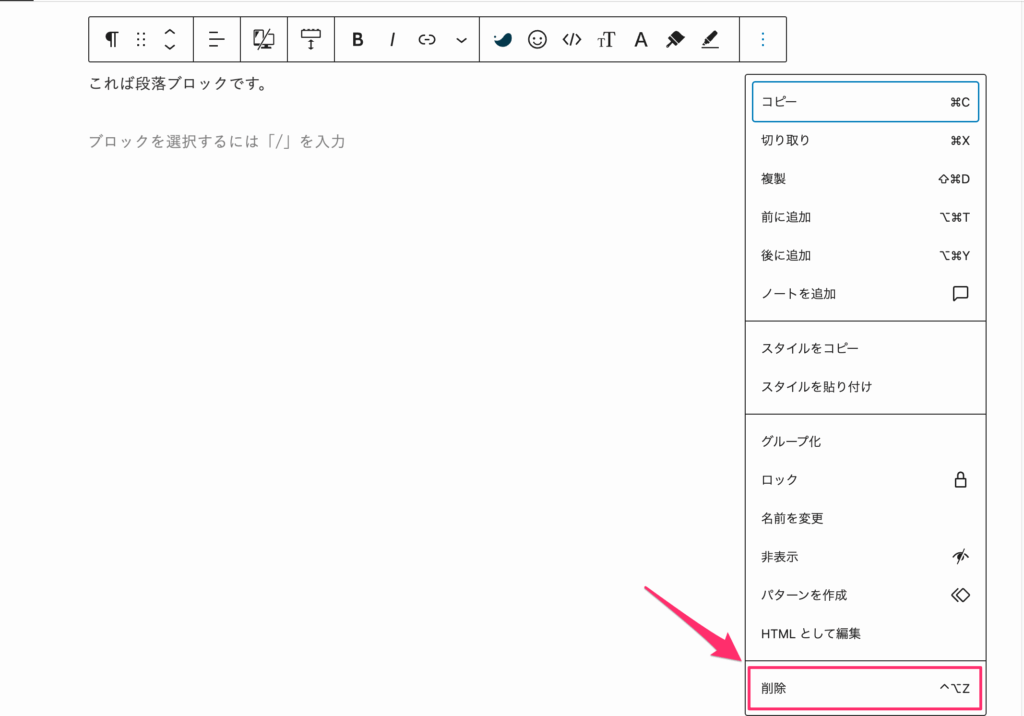The image size is (1024, 716).
Task: Click the 削除 delete option
Action: 865,687
